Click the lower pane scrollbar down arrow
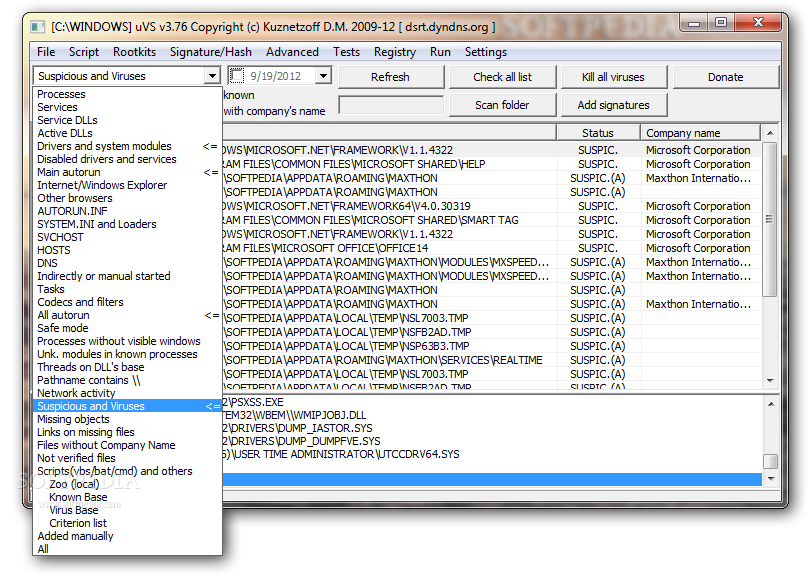 770,478
